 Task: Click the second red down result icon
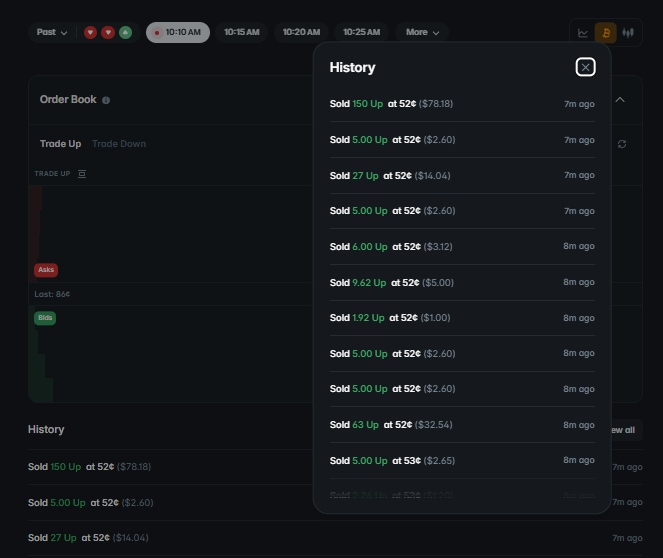tap(108, 33)
